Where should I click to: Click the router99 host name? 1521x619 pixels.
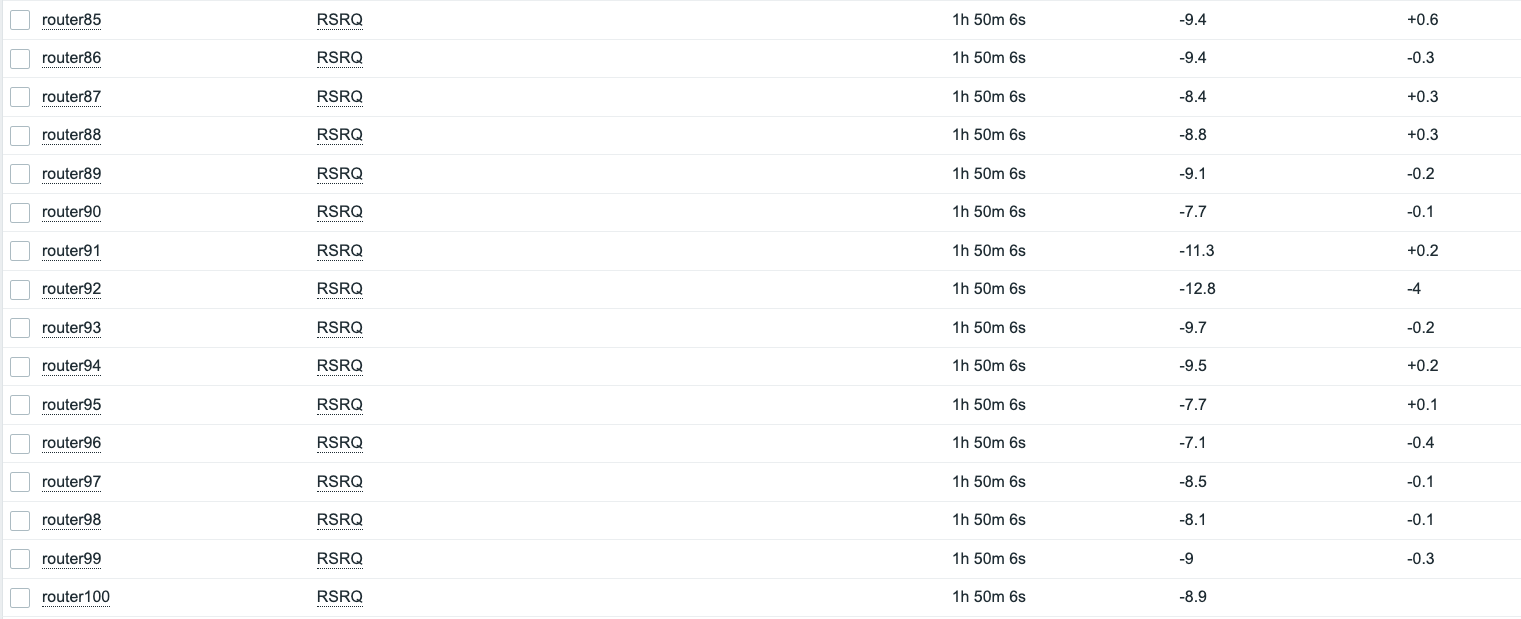(71, 559)
